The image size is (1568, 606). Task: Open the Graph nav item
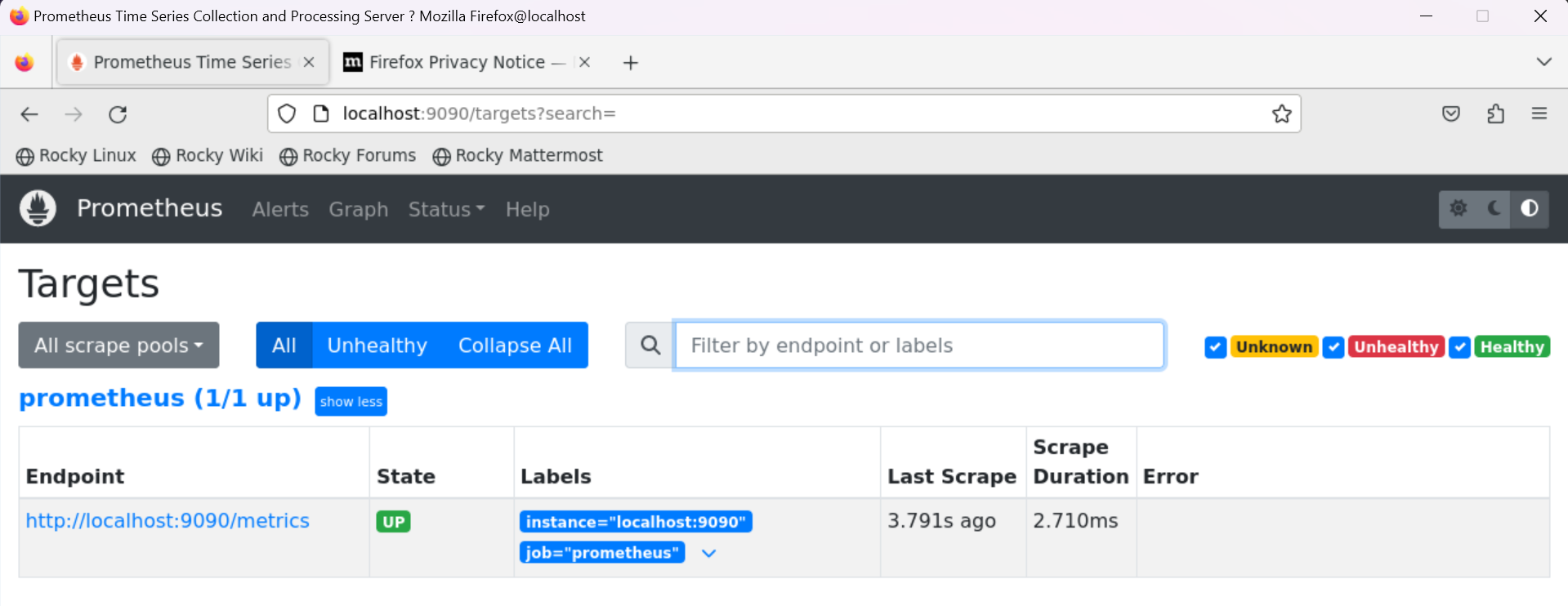(x=359, y=209)
